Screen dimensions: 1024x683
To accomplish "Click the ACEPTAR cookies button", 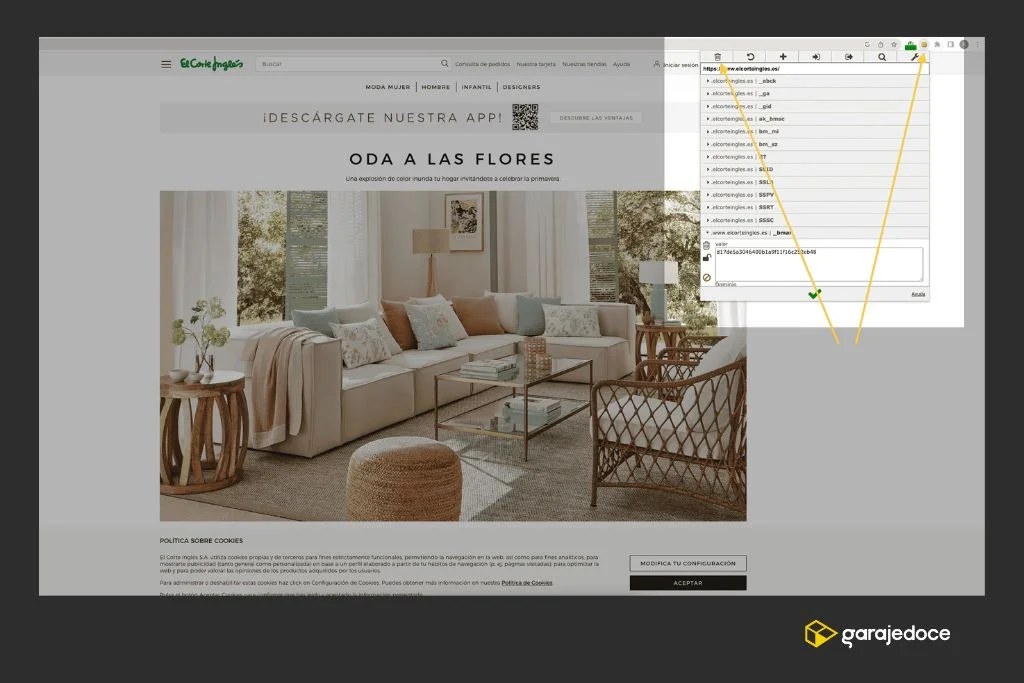I will (x=688, y=582).
